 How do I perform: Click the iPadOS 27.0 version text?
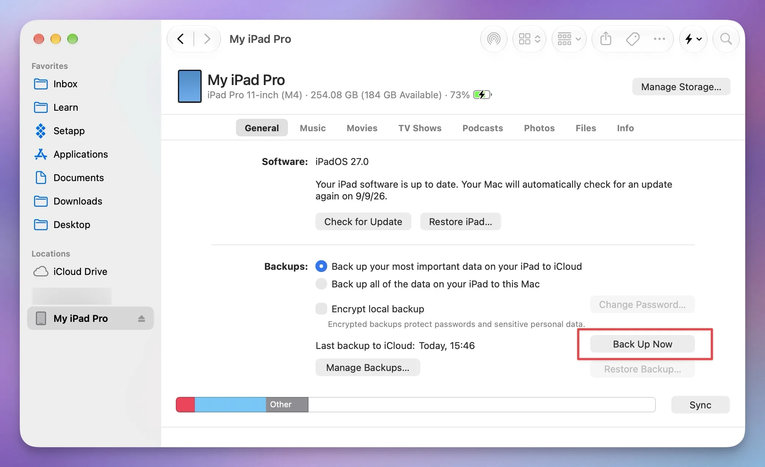pyautogui.click(x=342, y=162)
